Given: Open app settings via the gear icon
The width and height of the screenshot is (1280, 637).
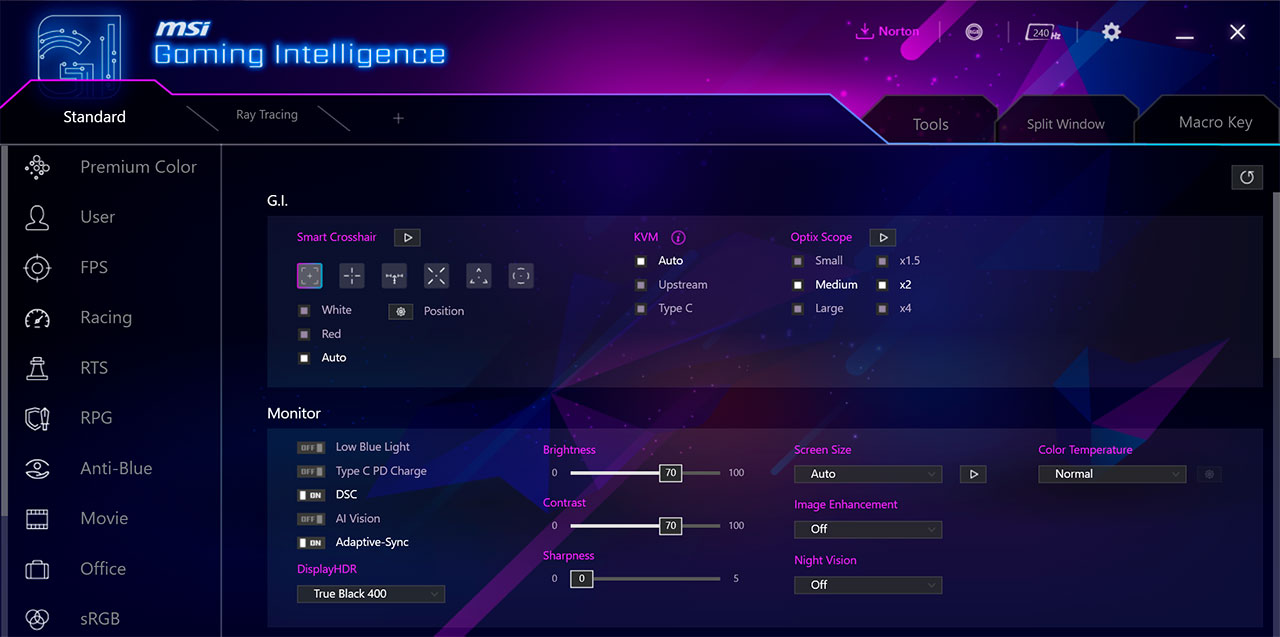Looking at the screenshot, I should [1111, 32].
